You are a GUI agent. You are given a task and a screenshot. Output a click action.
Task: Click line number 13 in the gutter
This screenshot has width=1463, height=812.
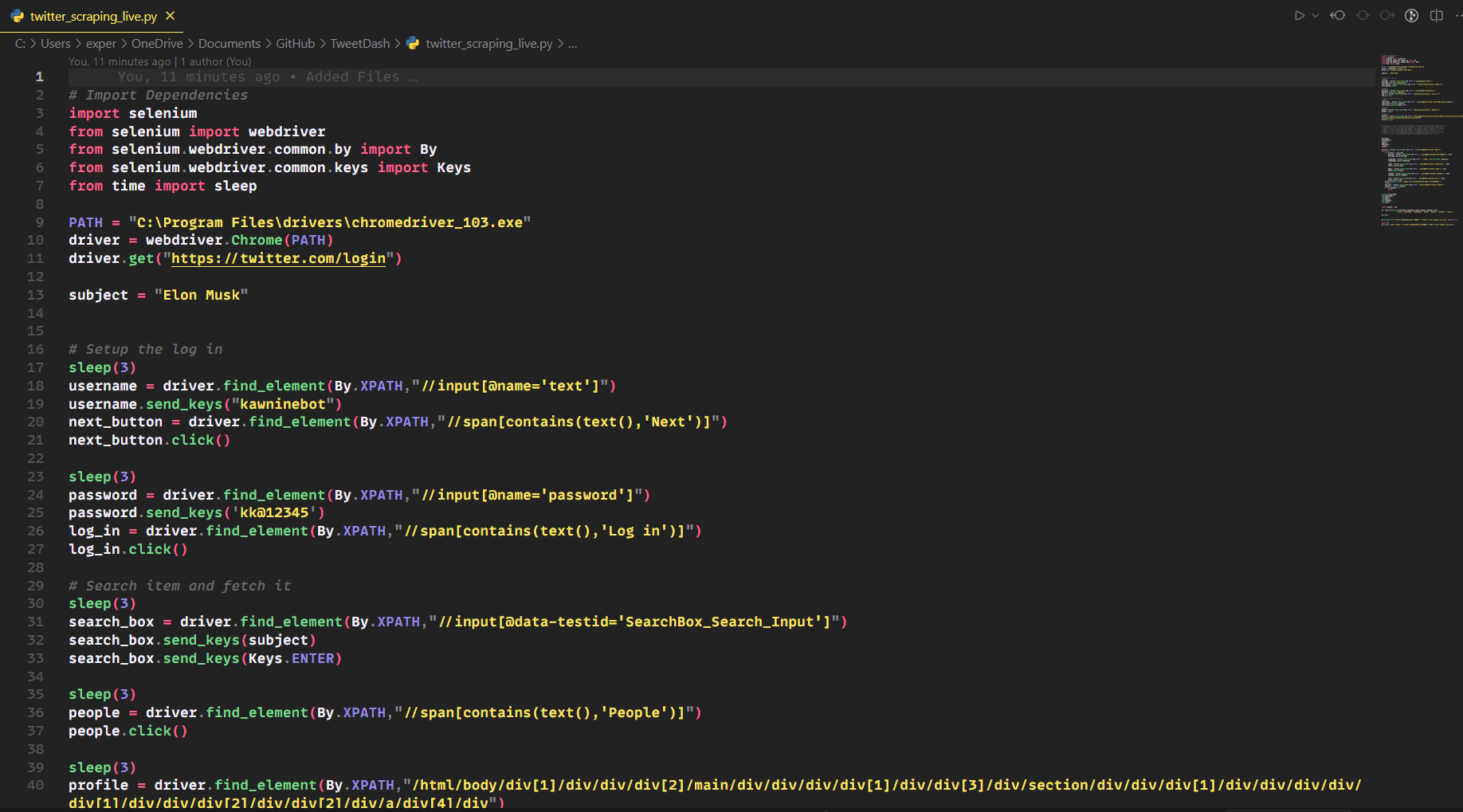click(35, 295)
